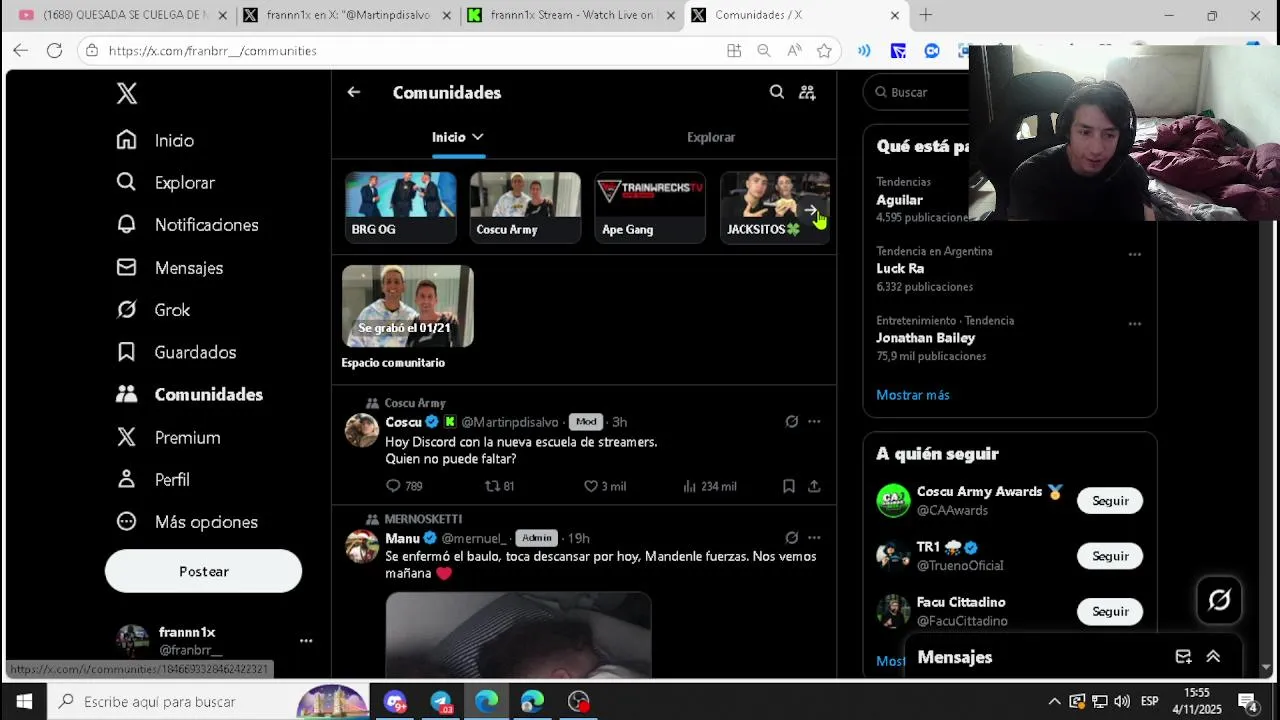Open @Martinpdisalvo profile handle

510,422
